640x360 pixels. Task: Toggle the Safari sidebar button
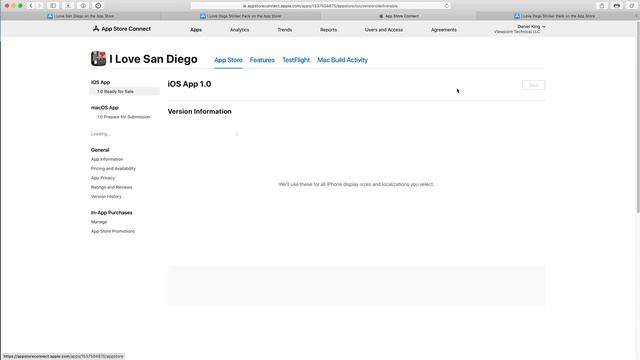(x=53, y=6)
